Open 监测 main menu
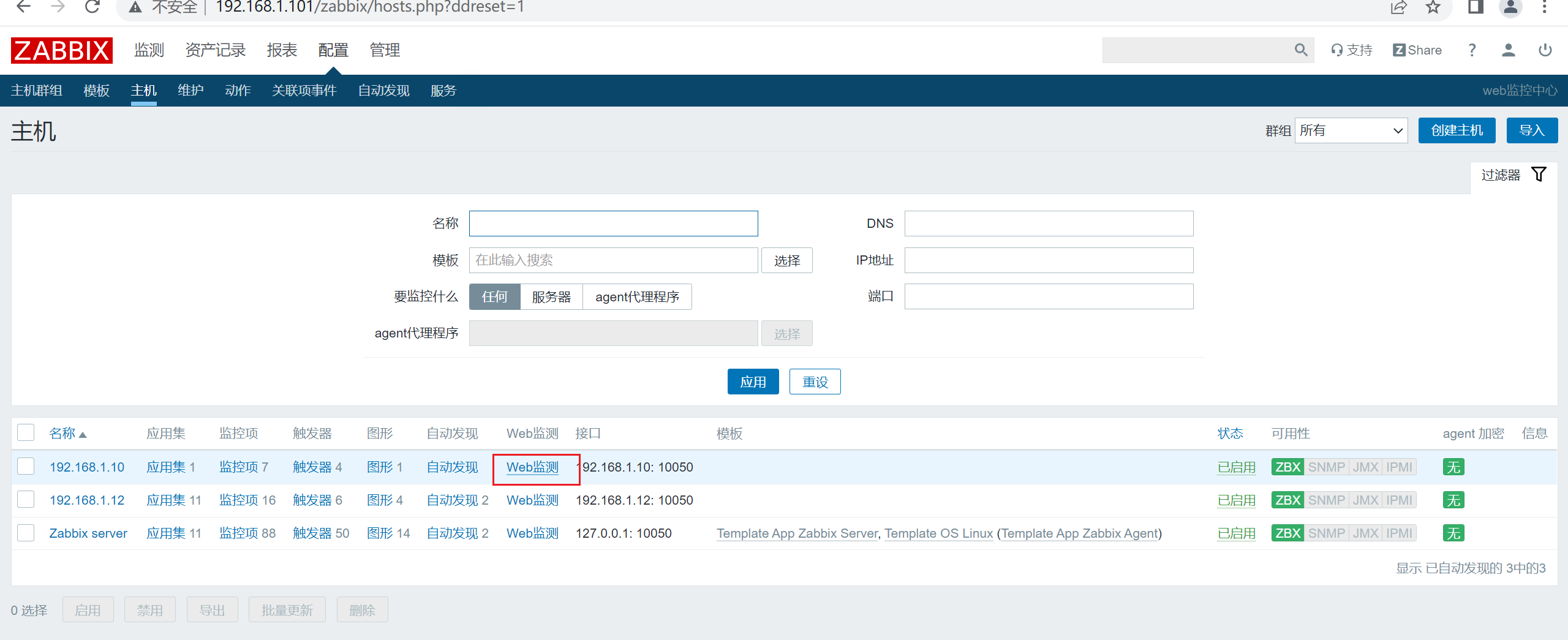 point(149,50)
